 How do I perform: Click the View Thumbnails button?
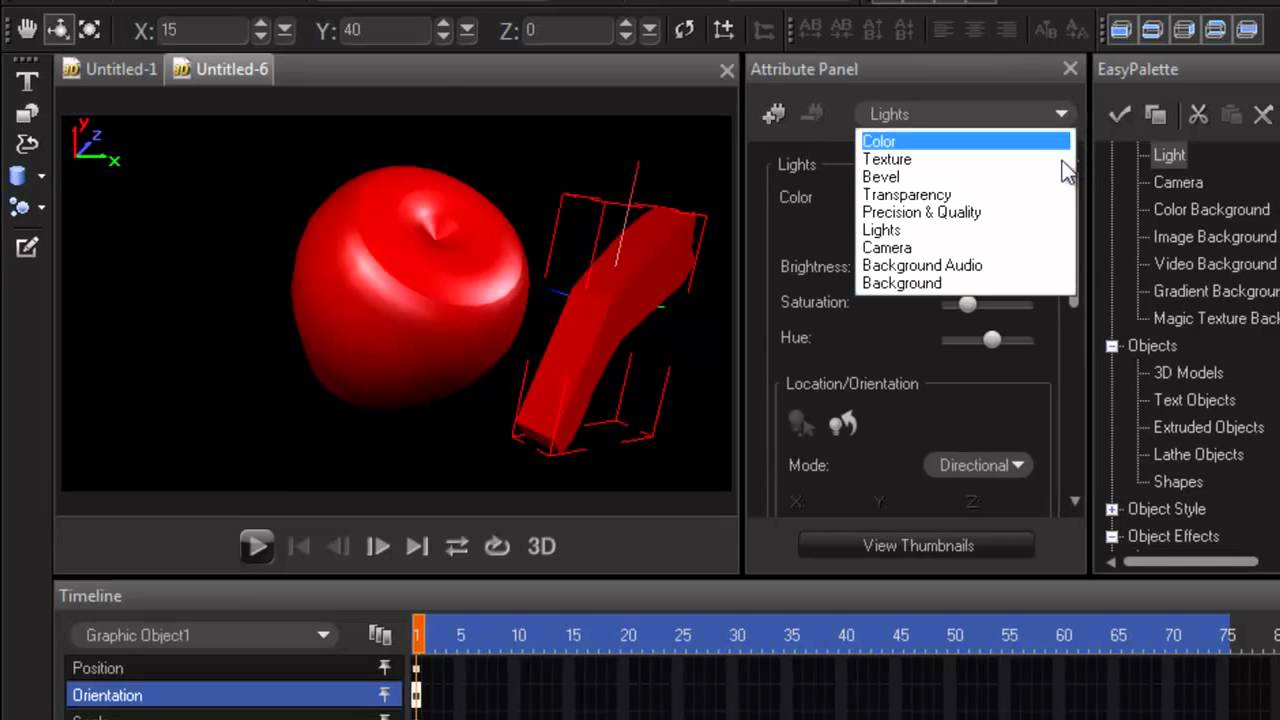coord(917,545)
